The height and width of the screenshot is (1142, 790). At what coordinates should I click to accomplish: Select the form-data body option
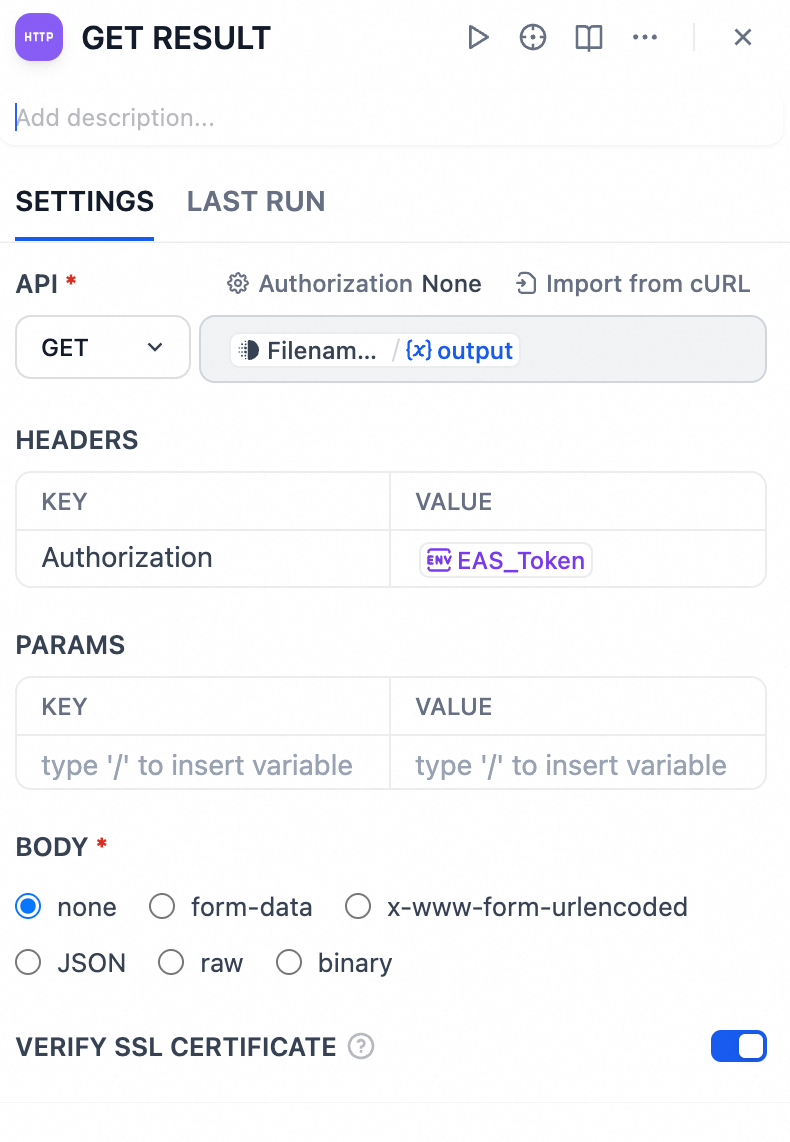pos(162,907)
